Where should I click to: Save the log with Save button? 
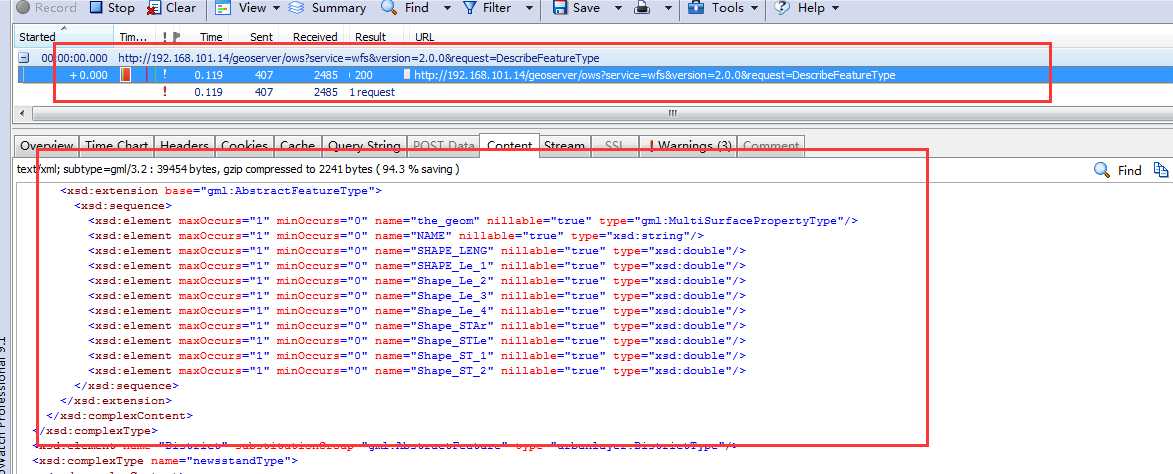click(x=576, y=7)
